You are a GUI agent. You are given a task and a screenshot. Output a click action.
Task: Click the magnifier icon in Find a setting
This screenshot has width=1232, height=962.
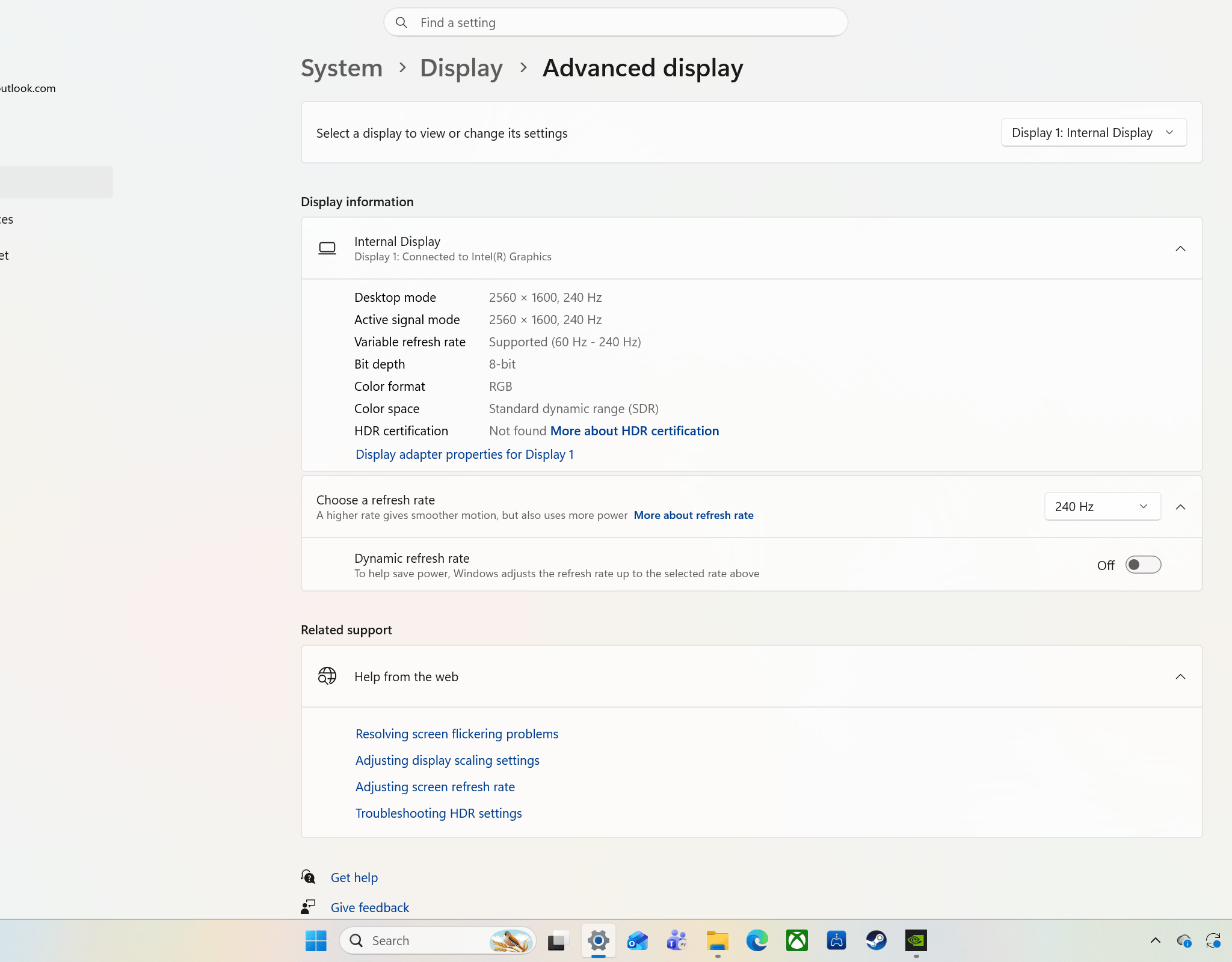click(401, 22)
